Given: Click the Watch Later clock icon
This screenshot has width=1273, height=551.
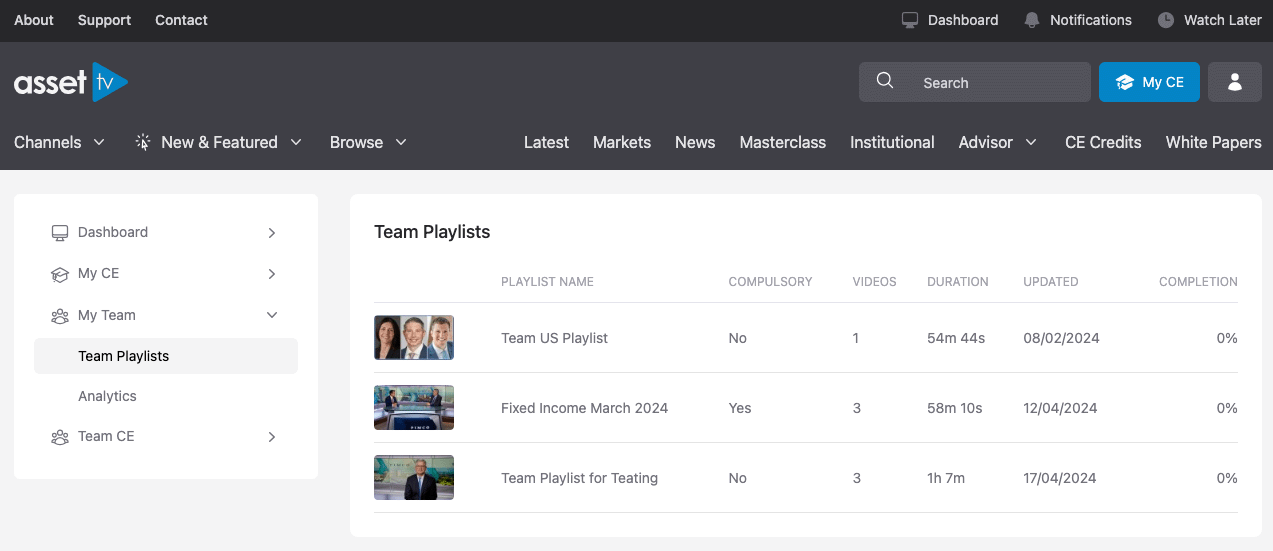Looking at the screenshot, I should point(1165,20).
